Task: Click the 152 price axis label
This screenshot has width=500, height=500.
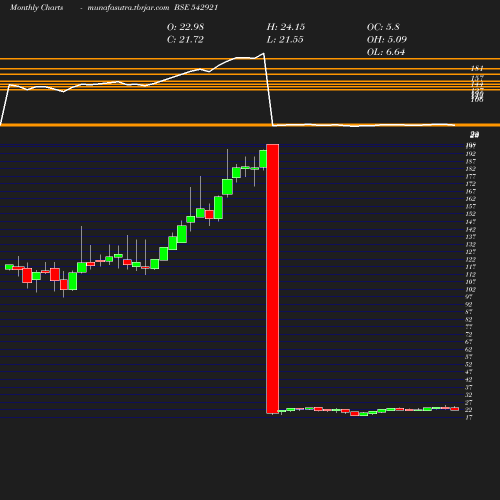Action: (x=471, y=214)
